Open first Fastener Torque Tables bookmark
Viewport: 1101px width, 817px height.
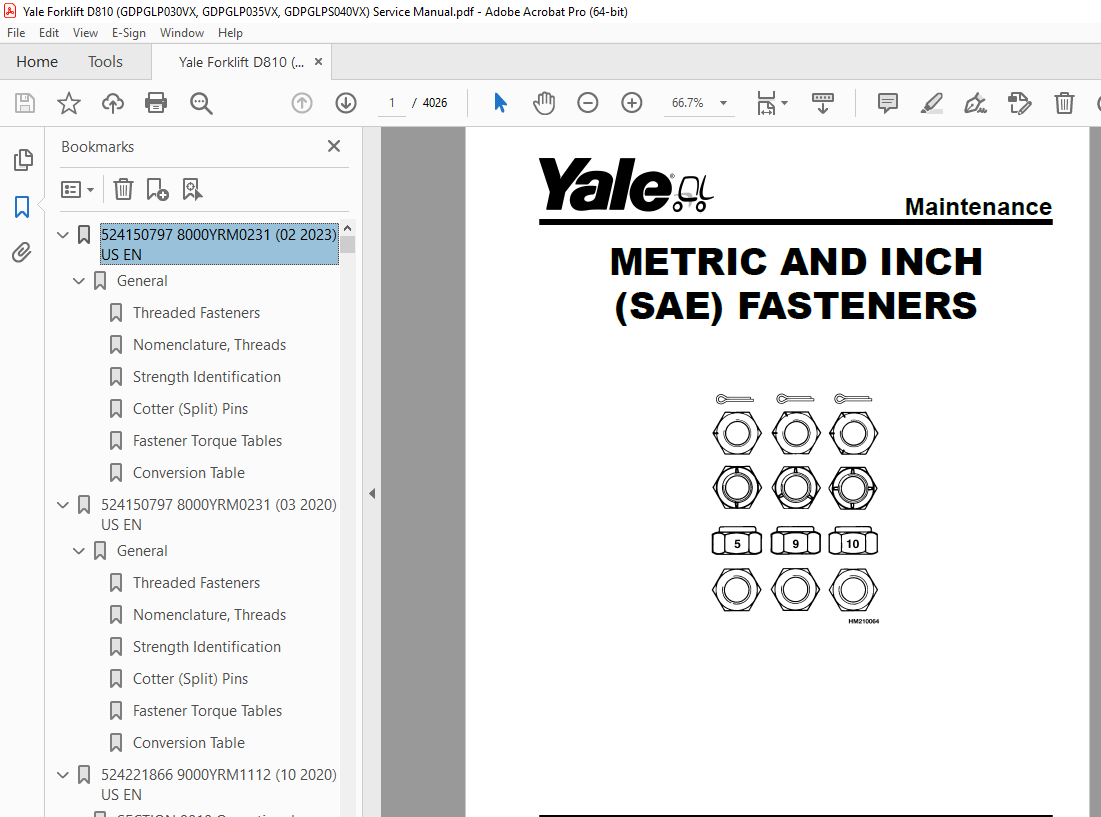207,441
